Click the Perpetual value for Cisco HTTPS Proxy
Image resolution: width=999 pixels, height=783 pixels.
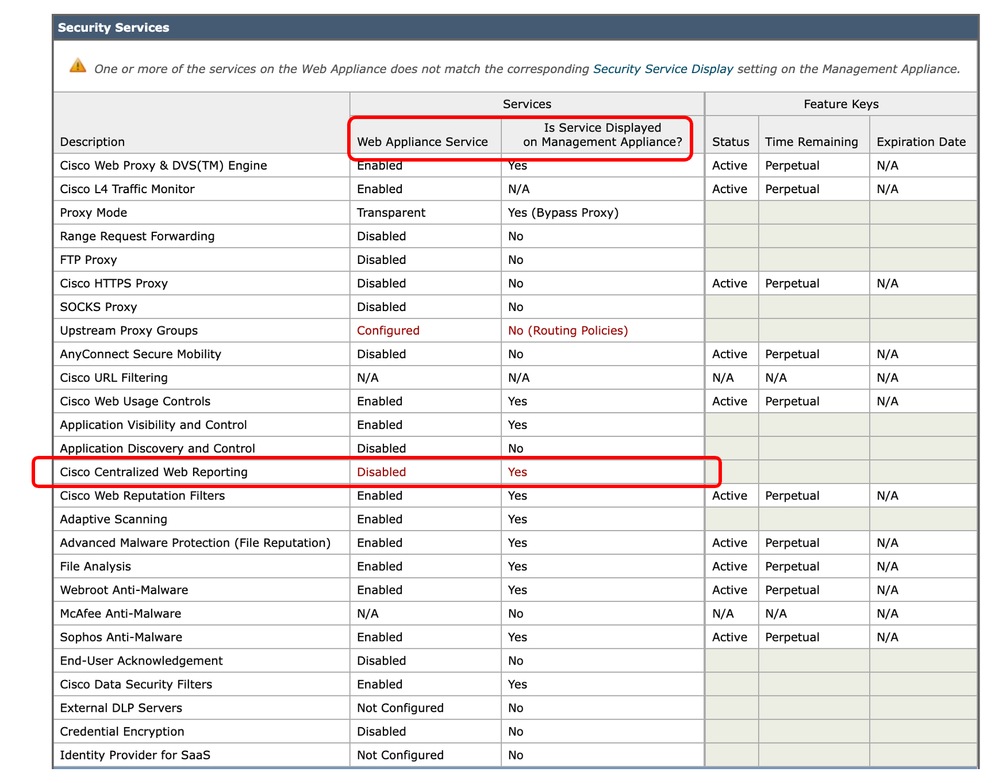click(x=792, y=283)
